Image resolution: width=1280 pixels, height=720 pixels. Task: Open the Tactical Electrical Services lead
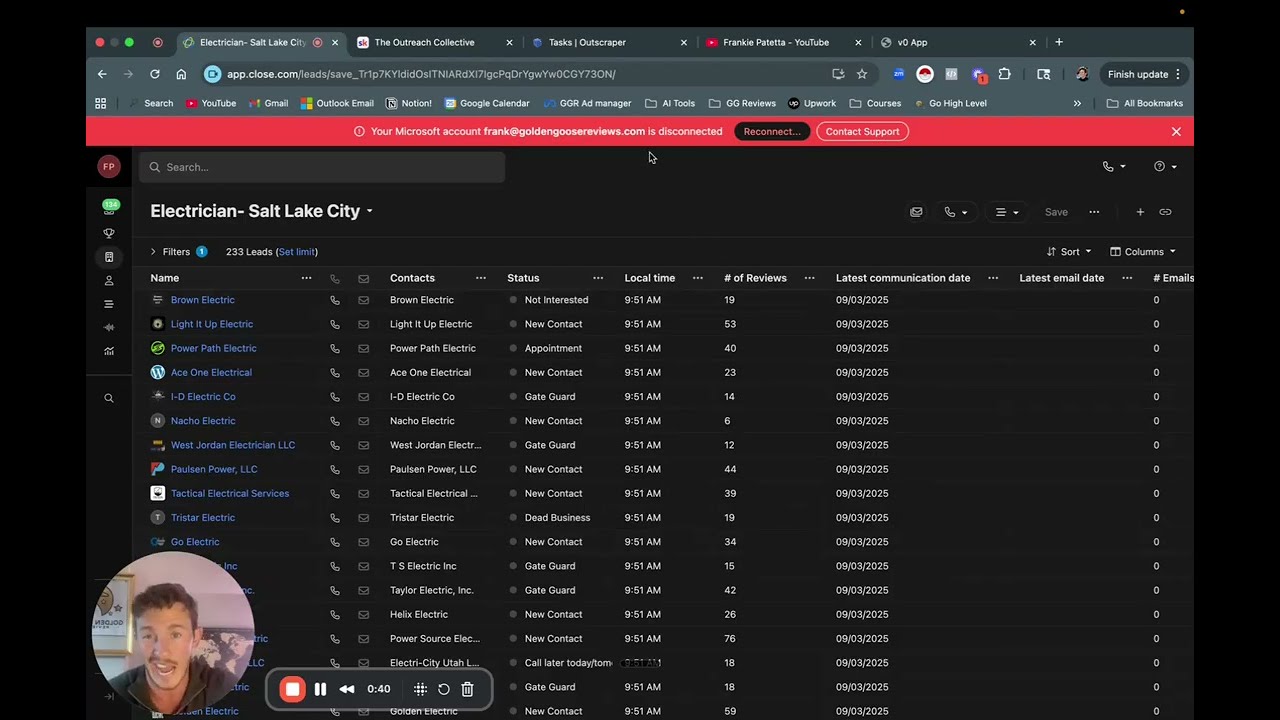click(230, 493)
